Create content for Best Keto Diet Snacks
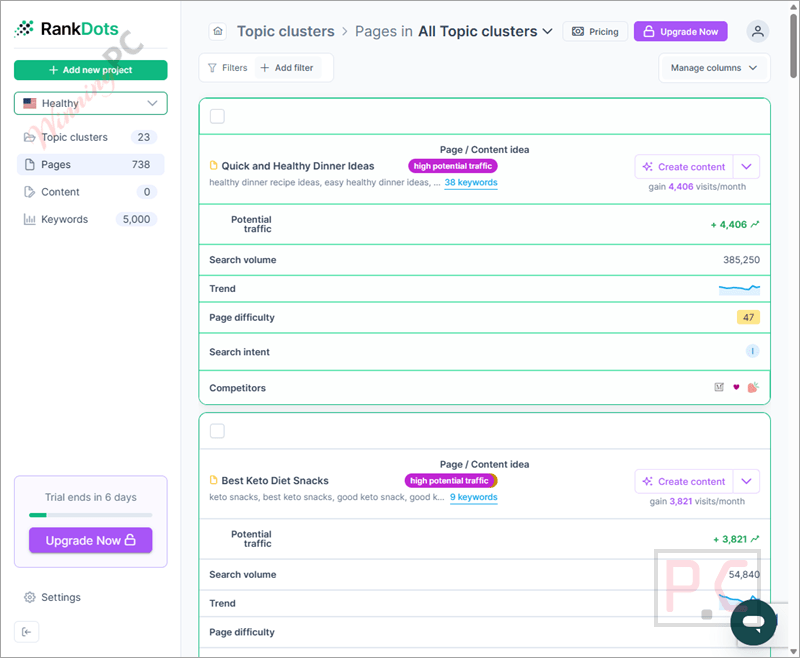 point(684,482)
